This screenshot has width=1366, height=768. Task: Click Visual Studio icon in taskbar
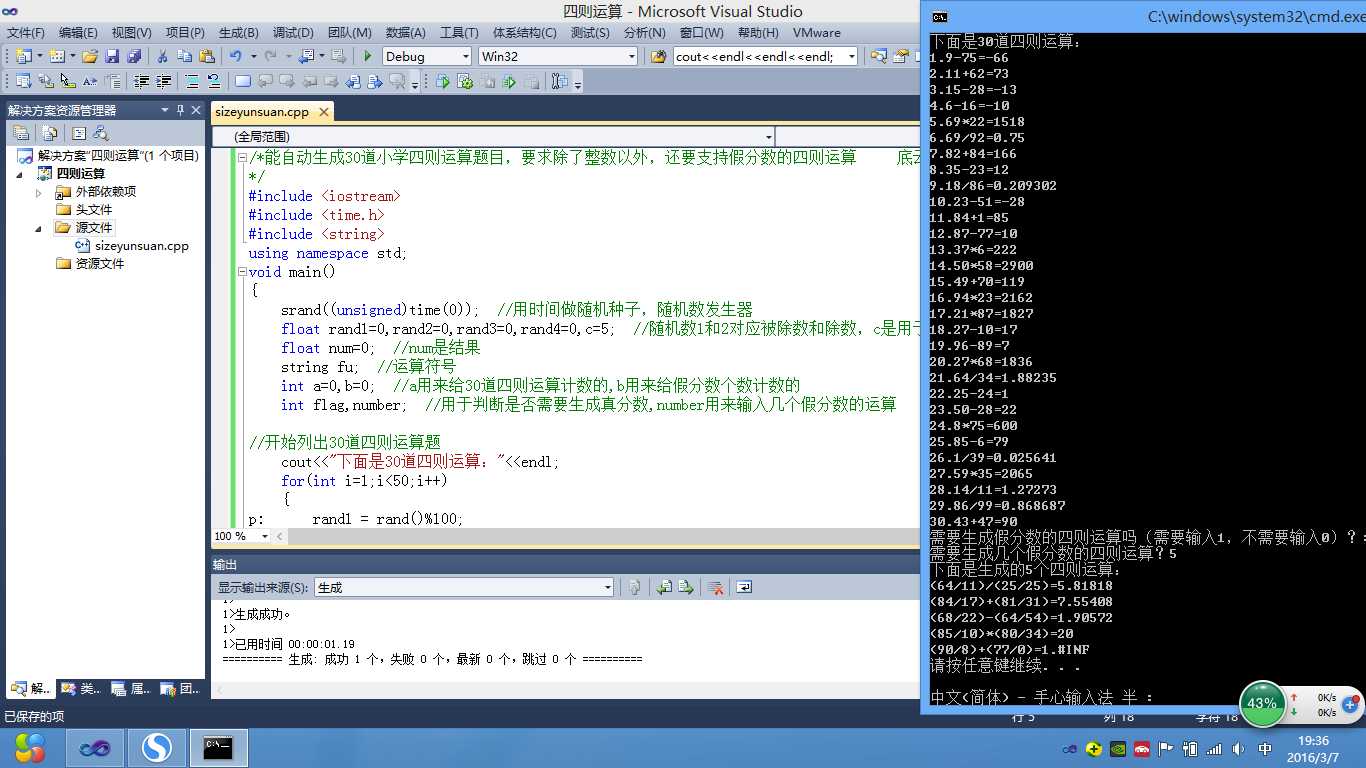pyautogui.click(x=95, y=748)
